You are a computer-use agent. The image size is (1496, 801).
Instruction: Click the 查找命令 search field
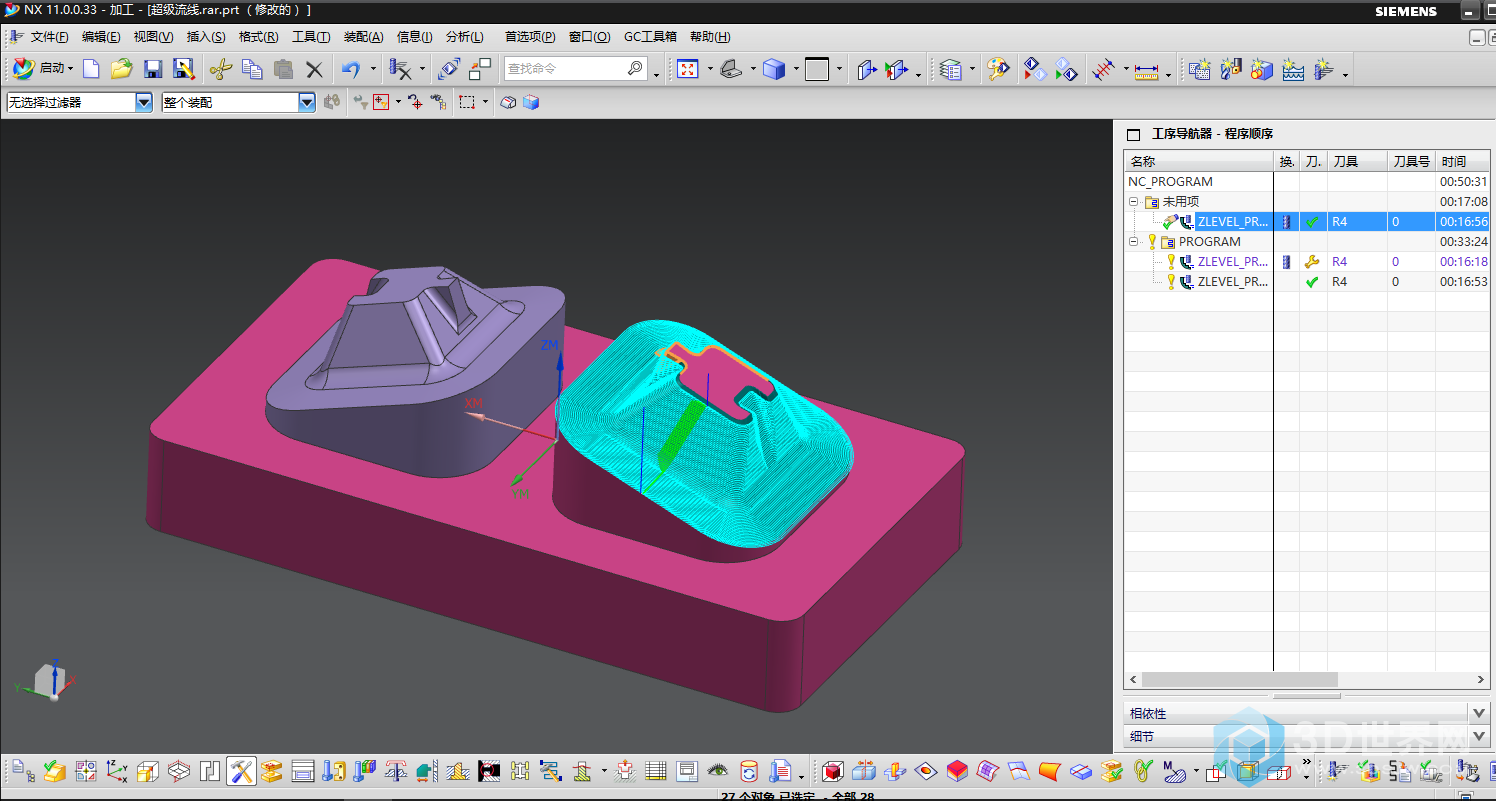click(565, 69)
